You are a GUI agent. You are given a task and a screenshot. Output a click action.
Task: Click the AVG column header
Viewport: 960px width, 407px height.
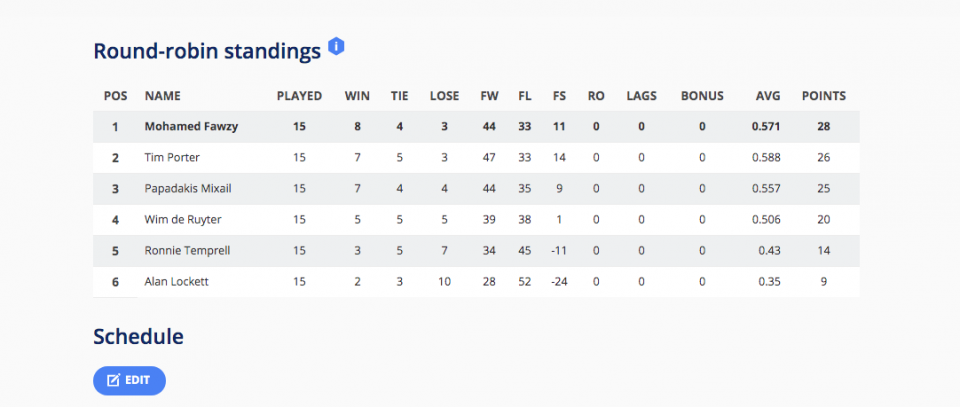(768, 96)
